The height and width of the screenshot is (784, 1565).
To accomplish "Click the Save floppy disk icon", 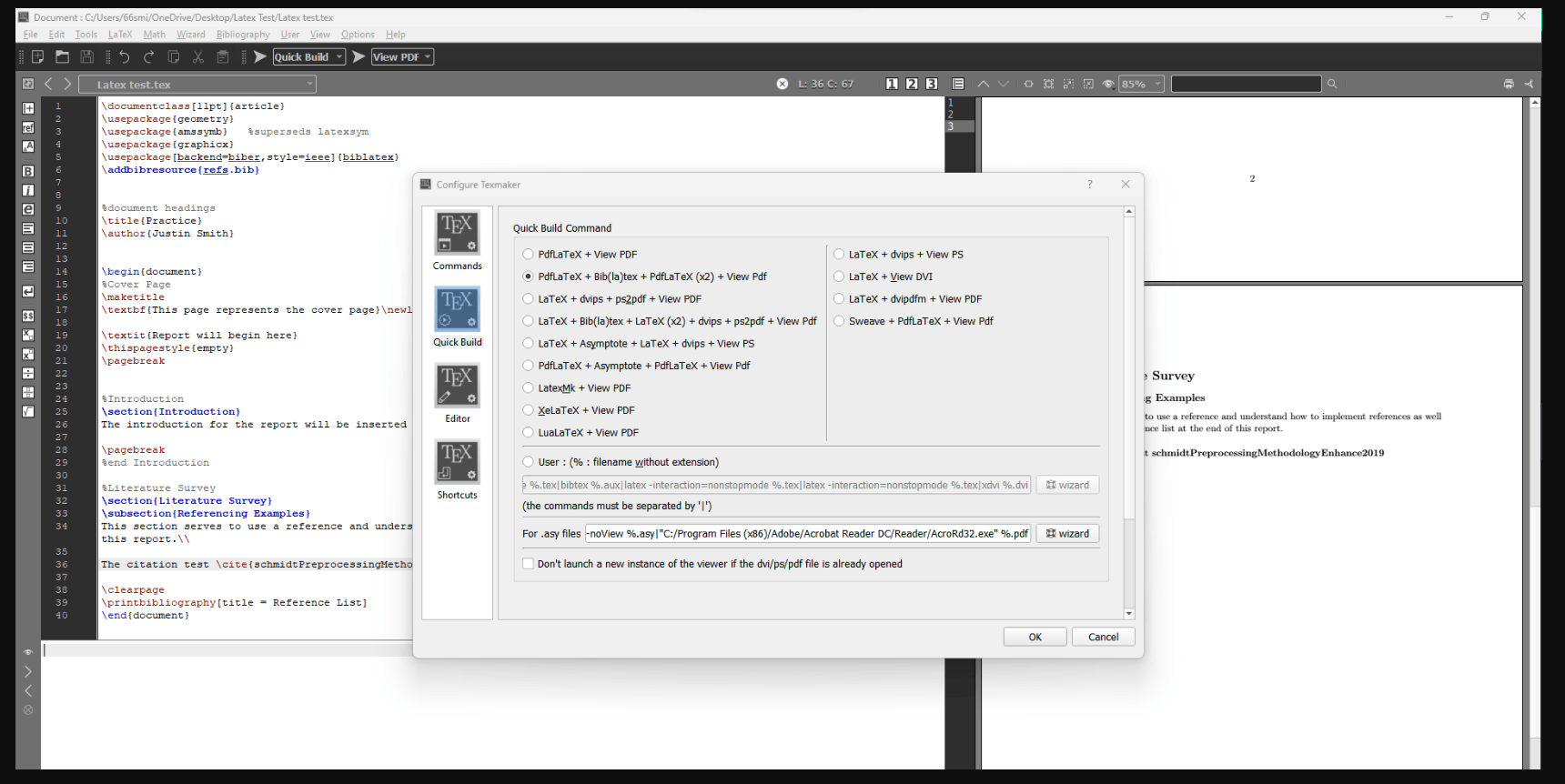I will (x=87, y=56).
